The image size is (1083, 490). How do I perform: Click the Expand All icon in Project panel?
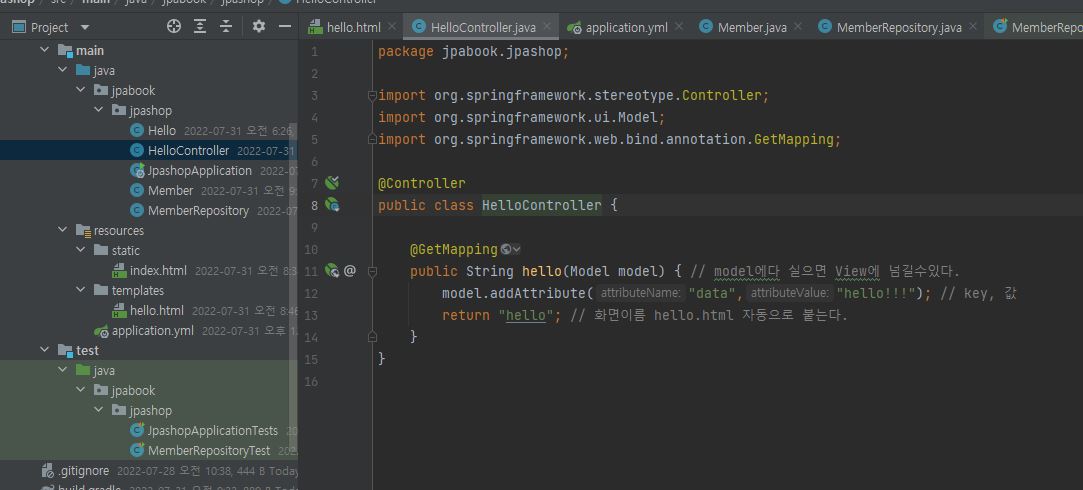point(200,27)
